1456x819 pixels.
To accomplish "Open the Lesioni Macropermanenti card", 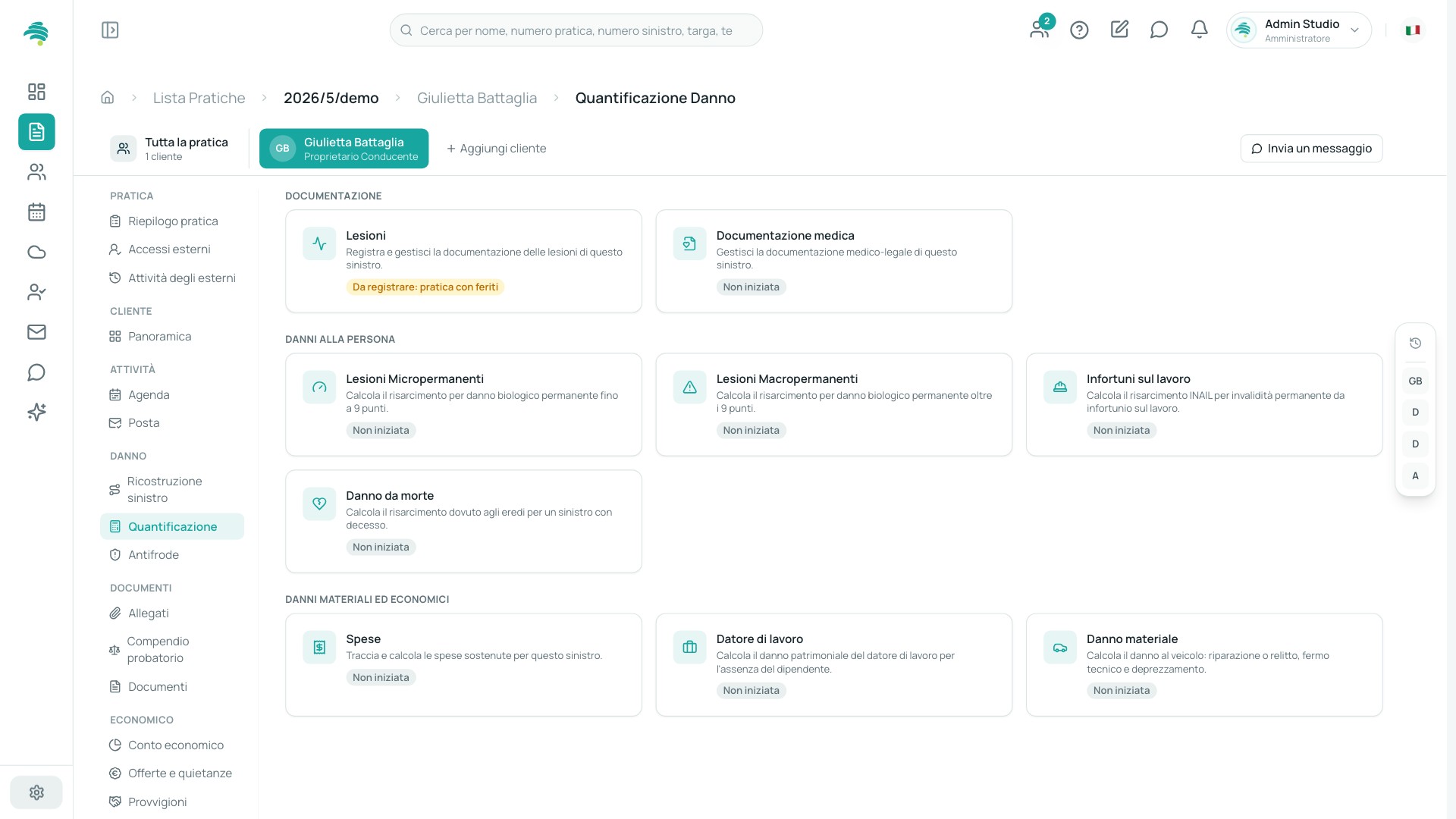I will pos(833,405).
